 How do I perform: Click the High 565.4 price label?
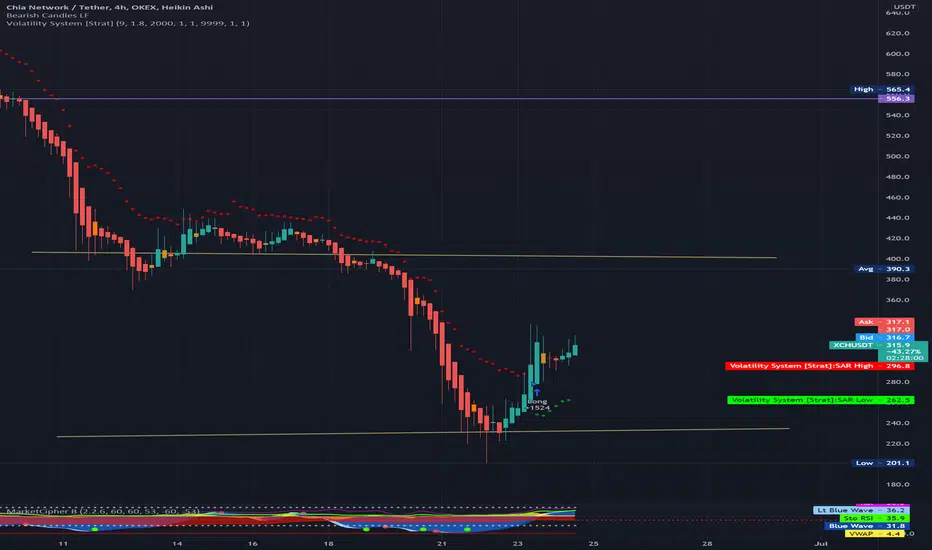882,89
